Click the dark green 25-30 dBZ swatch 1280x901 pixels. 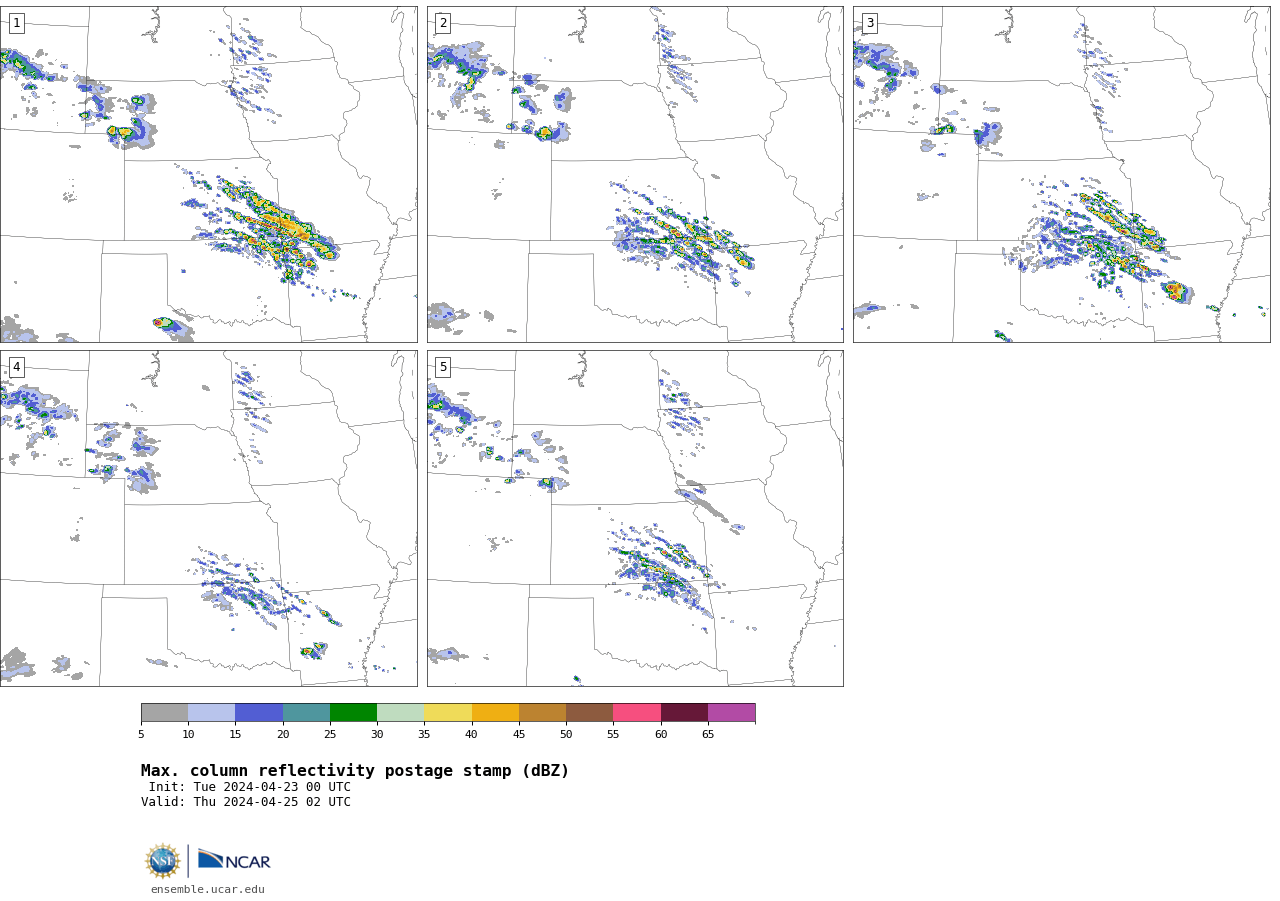(x=353, y=713)
